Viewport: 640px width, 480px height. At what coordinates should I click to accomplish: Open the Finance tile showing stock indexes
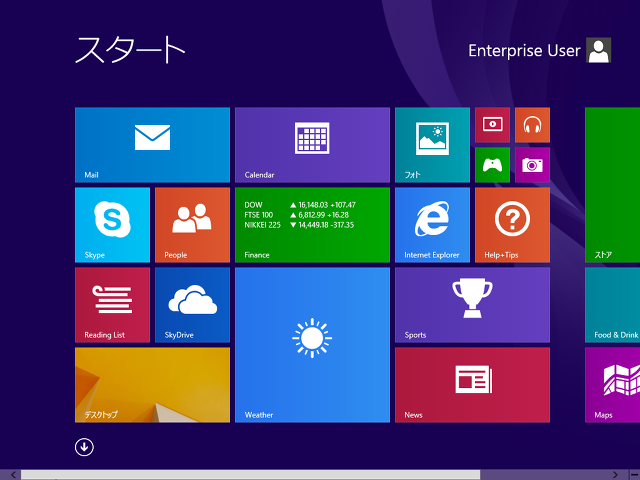point(312,225)
